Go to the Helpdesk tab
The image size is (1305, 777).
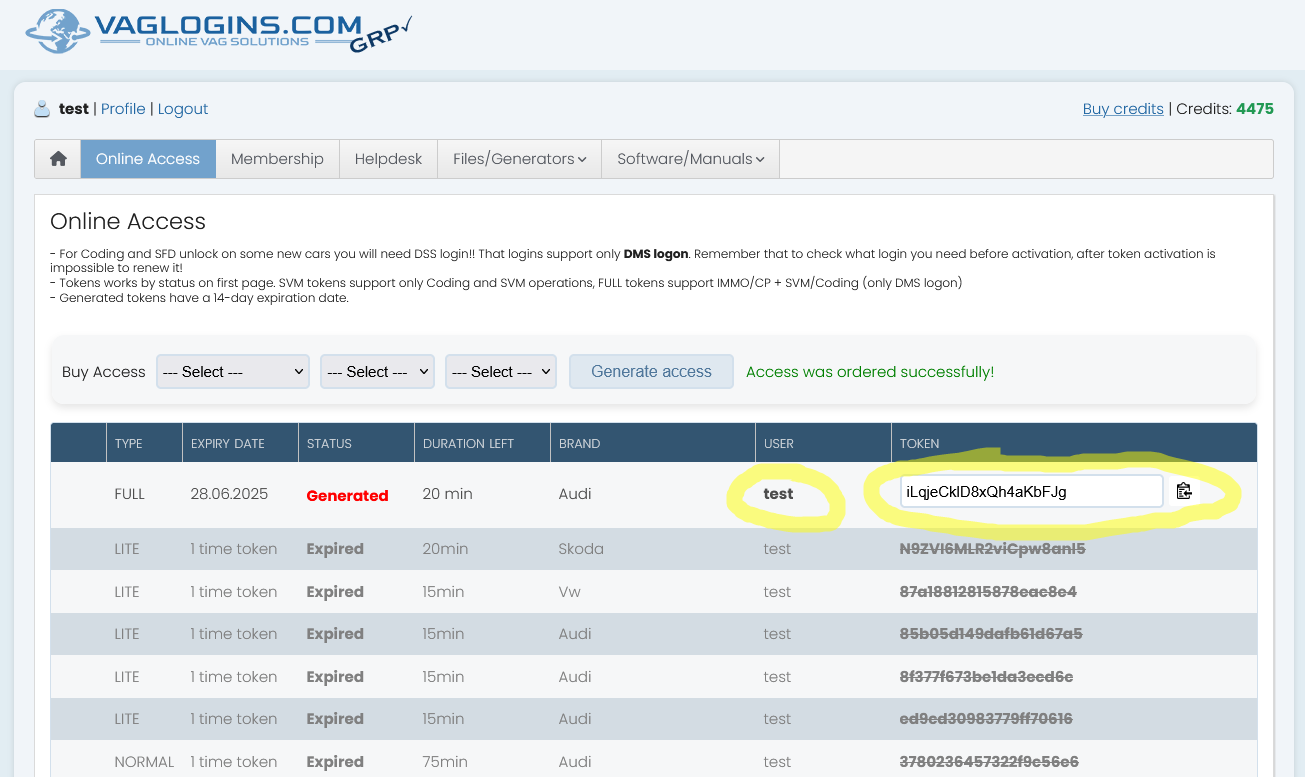pyautogui.click(x=388, y=159)
